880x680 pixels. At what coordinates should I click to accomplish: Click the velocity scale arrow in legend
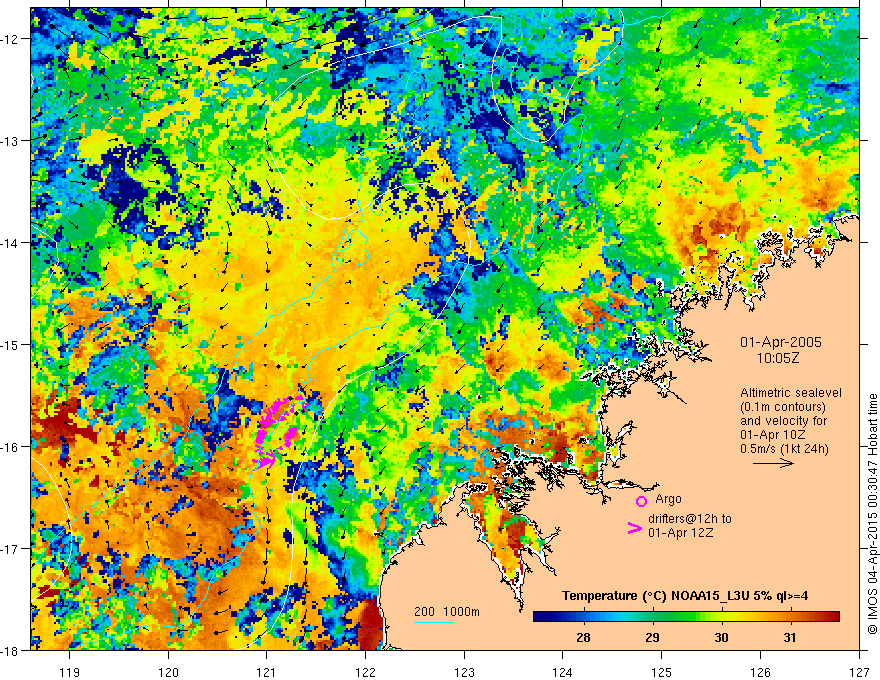773,463
